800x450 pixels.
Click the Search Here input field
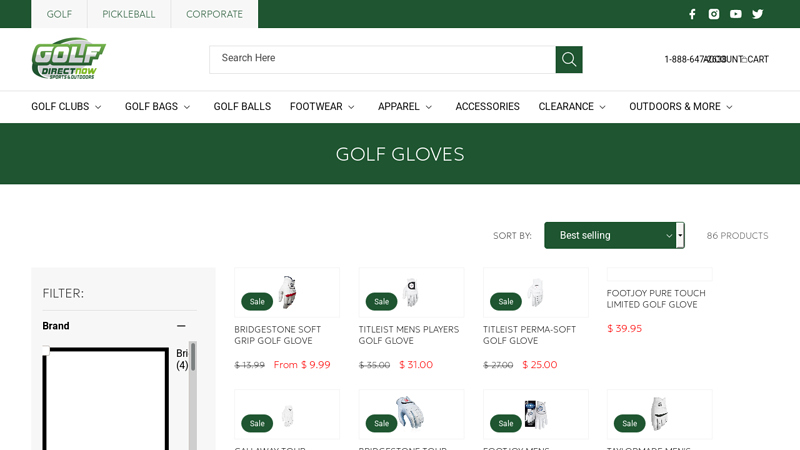click(x=382, y=60)
